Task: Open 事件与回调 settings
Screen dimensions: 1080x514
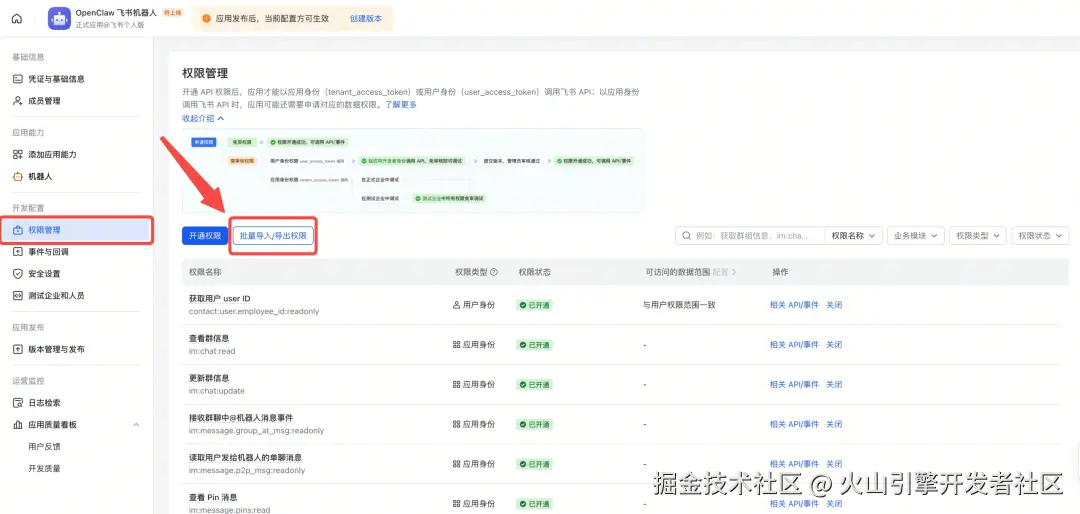Action: click(50, 252)
